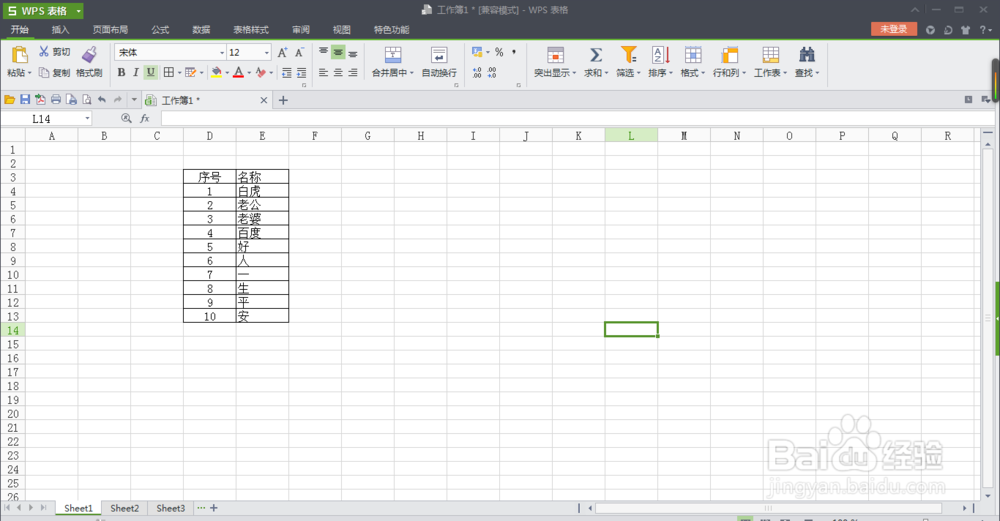Viewport: 1000px width, 521px height.
Task: Click the Cut (剪切) scissors icon
Action: tap(44, 52)
